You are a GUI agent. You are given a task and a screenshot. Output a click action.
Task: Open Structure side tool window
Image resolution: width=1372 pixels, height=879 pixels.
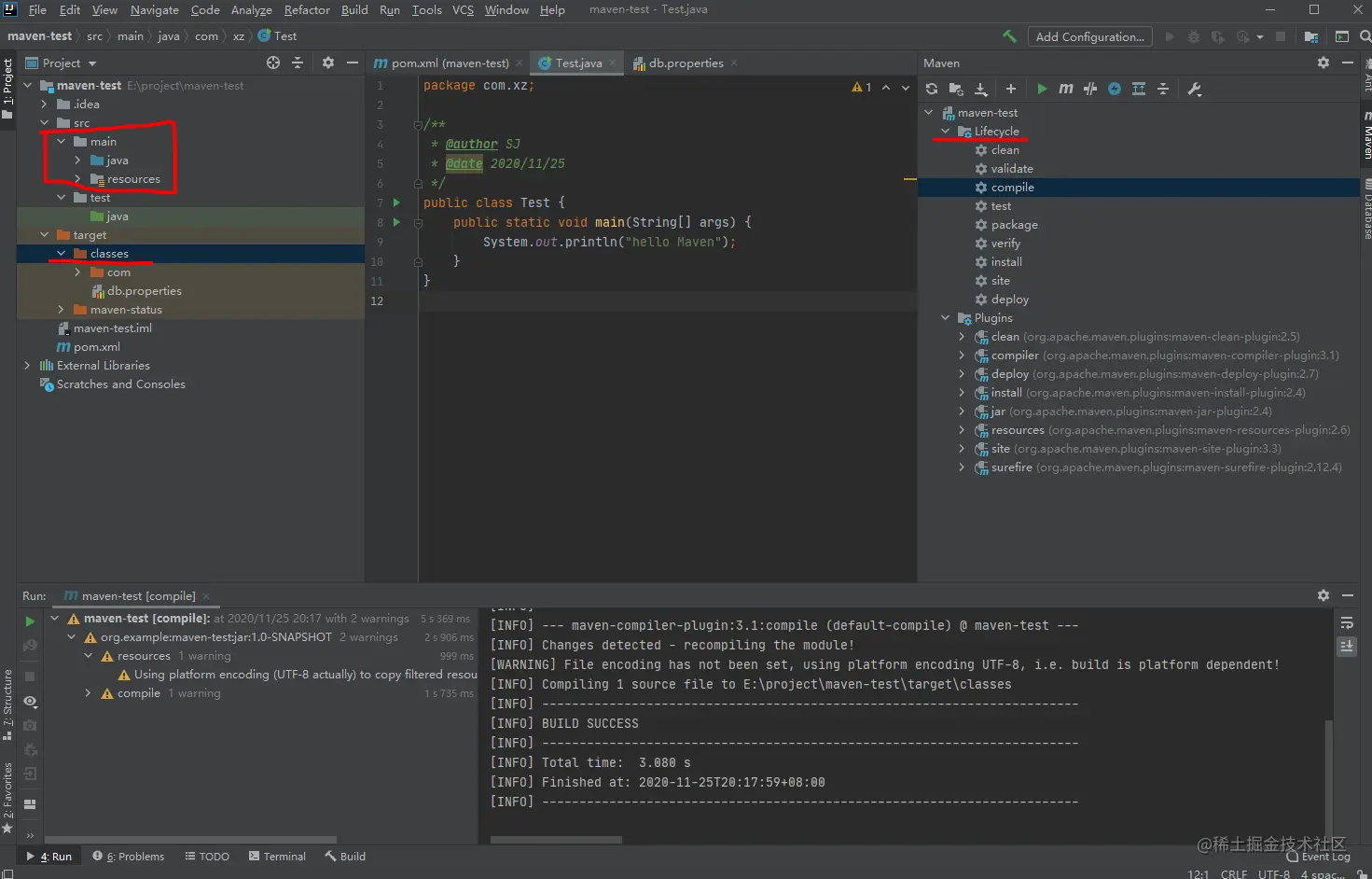click(x=7, y=705)
